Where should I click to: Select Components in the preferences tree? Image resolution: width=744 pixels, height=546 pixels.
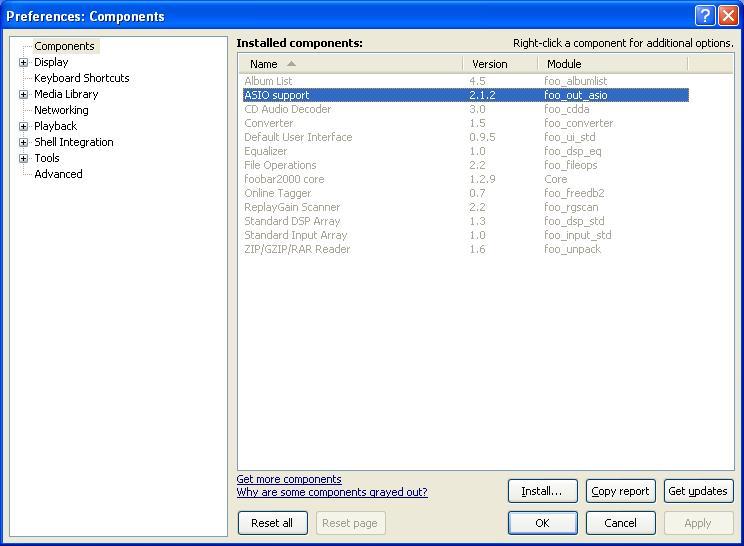(65, 46)
